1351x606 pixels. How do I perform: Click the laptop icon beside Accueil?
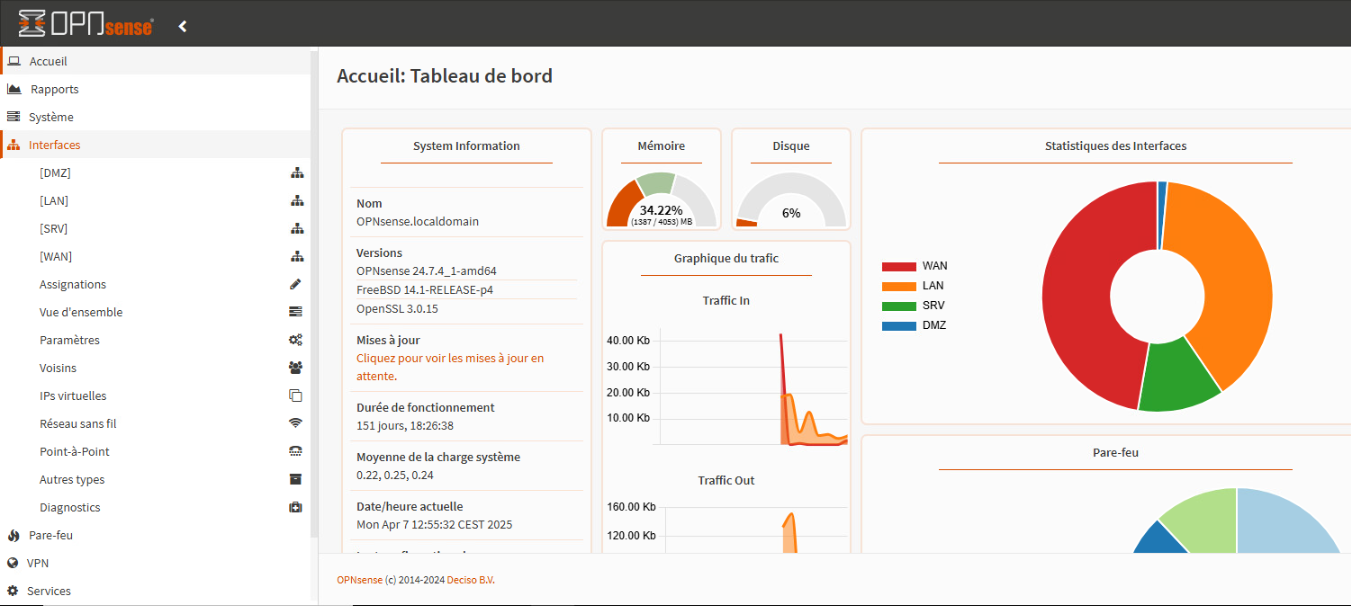coord(14,61)
